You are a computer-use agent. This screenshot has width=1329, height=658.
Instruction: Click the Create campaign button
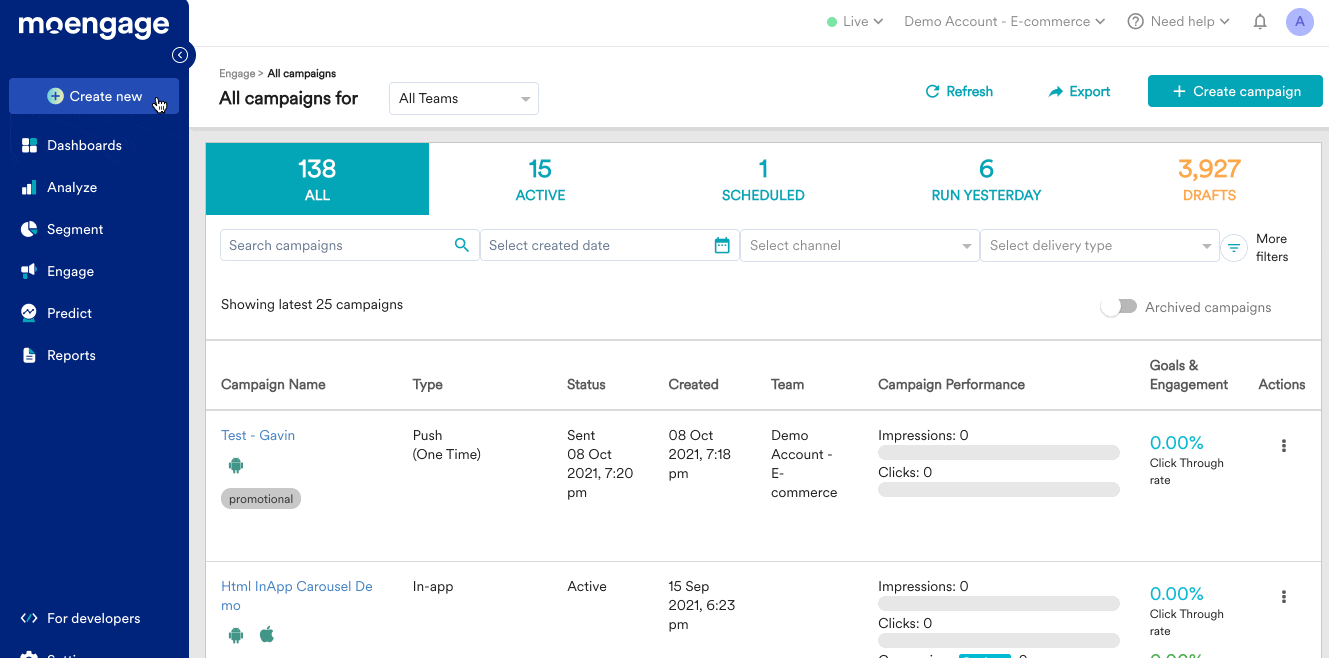pos(1235,90)
